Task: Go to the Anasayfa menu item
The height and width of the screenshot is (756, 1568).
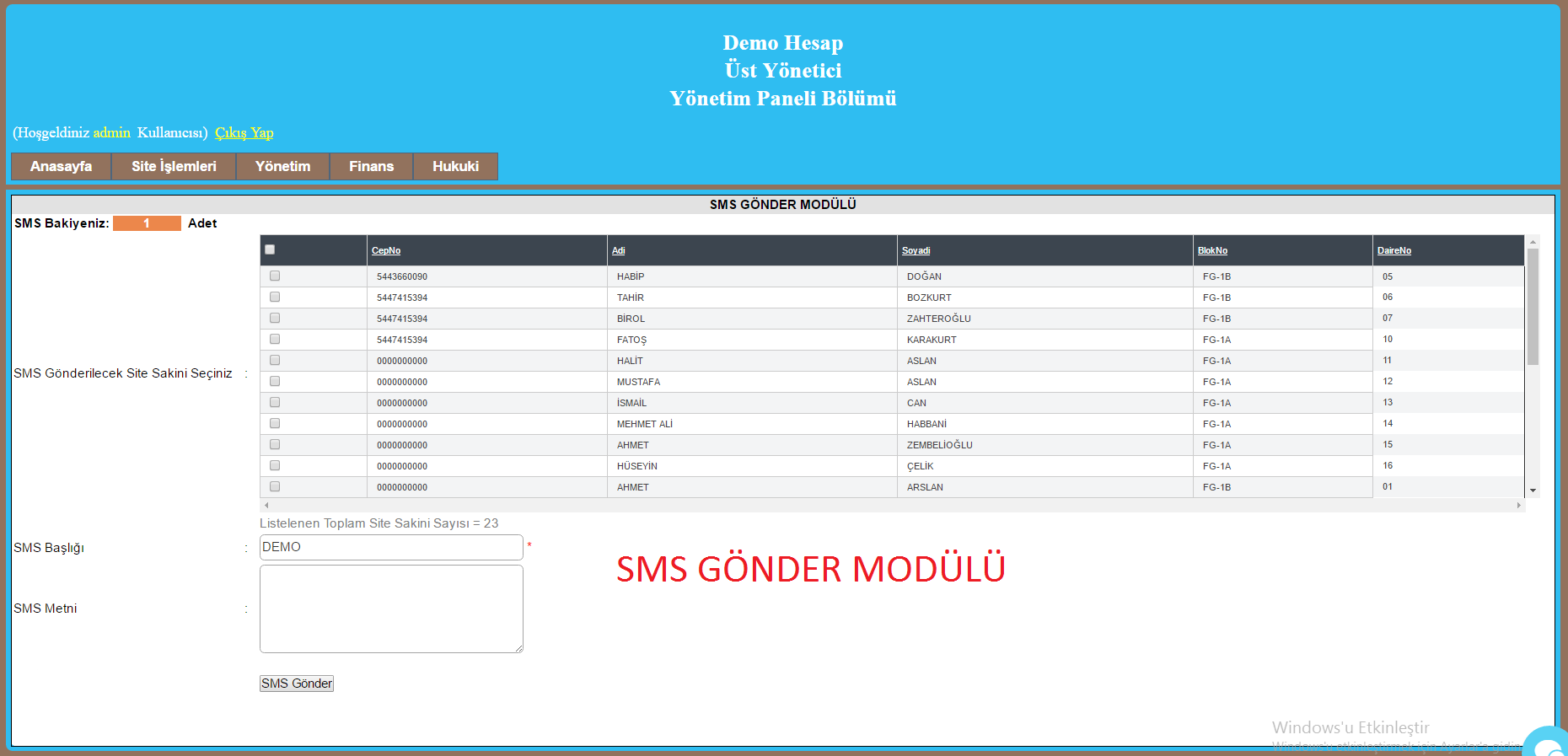Action: coord(61,166)
